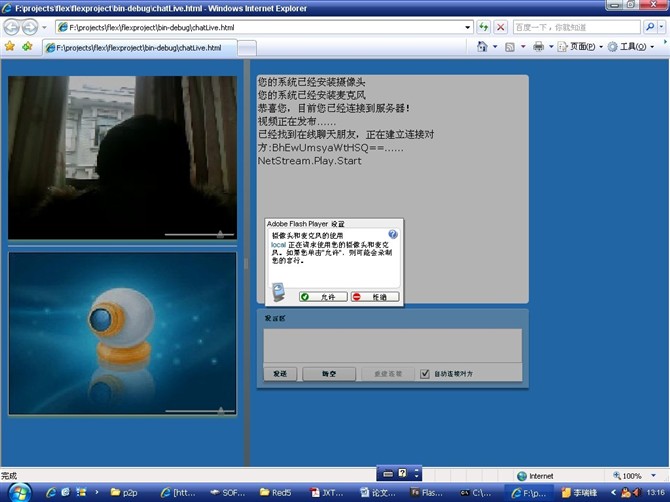Screen dimensions: 670x502
Task: Click the Add to Favorites star-plus icon
Action: click(27, 46)
